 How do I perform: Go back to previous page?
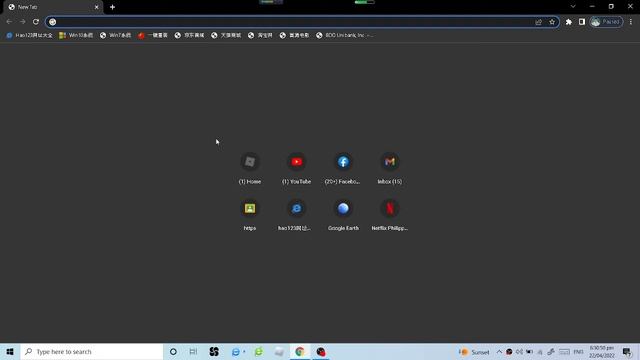click(9, 22)
